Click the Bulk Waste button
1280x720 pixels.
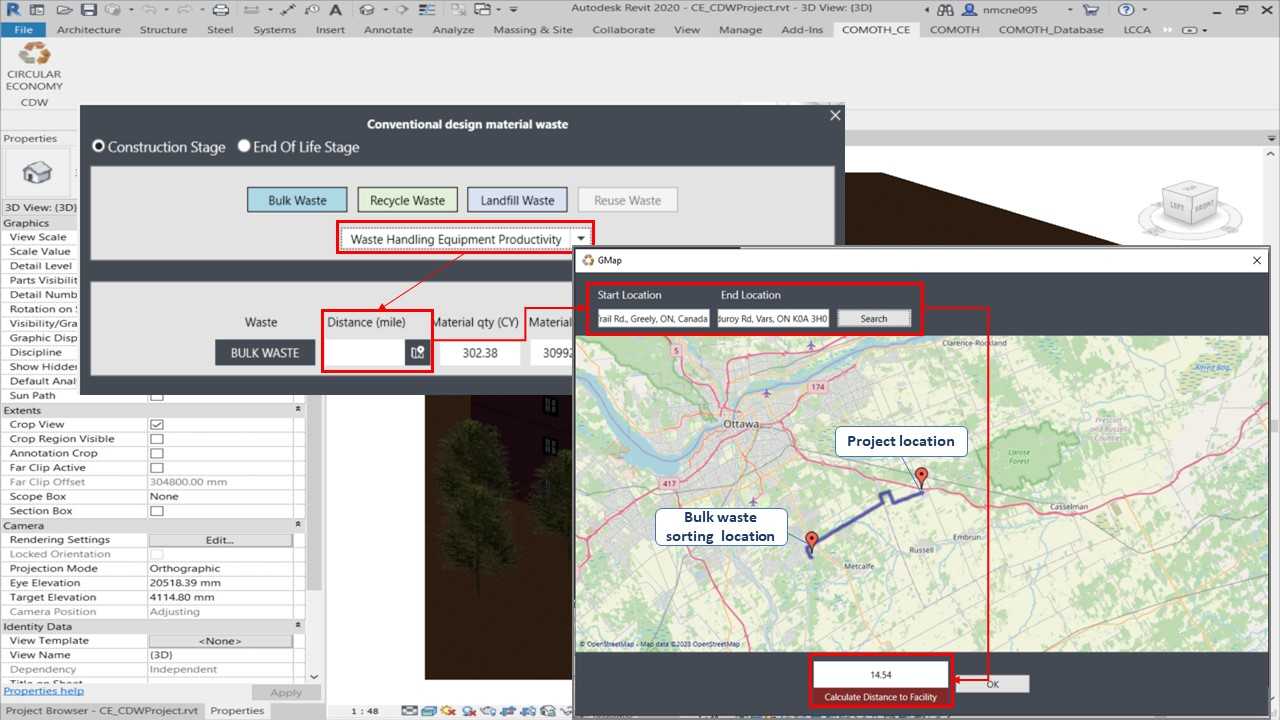[297, 200]
